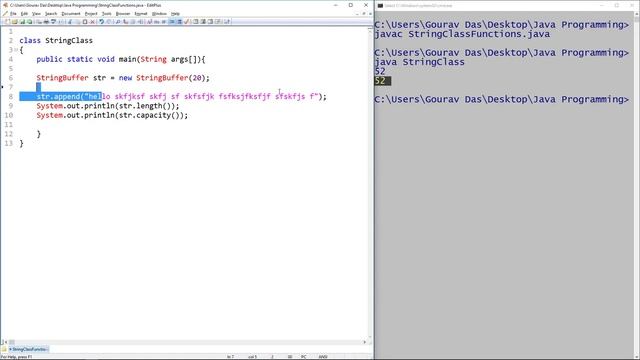Click the Find magnifier icon
640x360 pixels.
click(118, 22)
